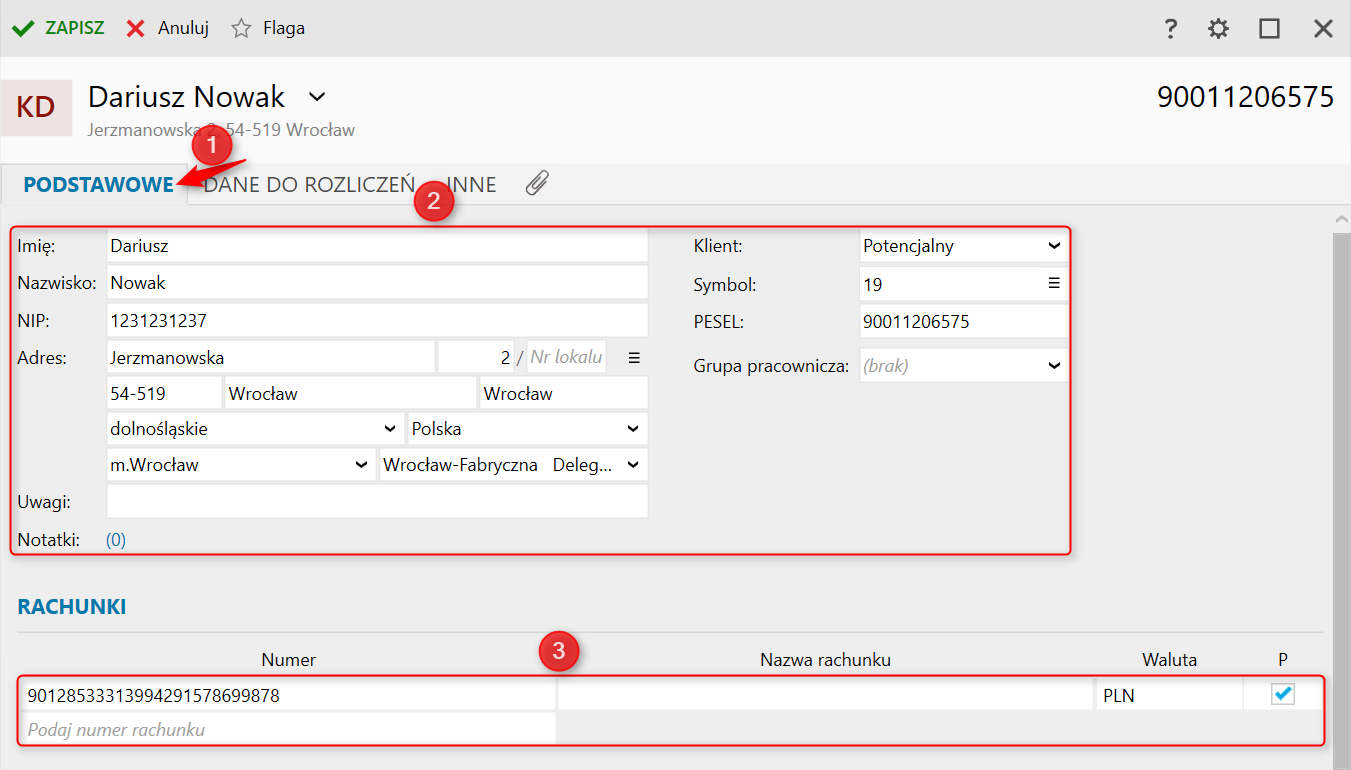Toggle the primary account checkbox

coord(1283,695)
